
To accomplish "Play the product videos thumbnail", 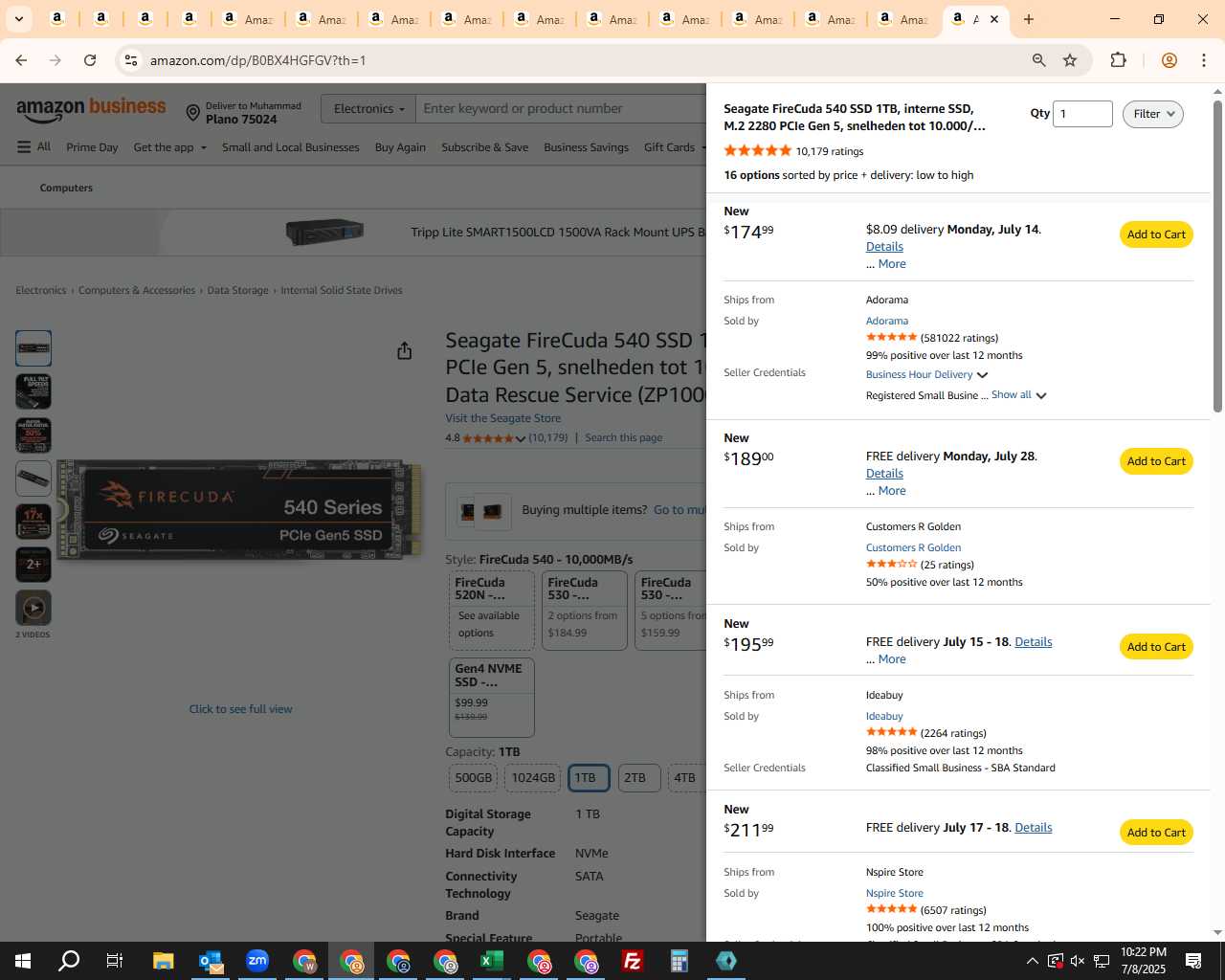I will [33, 608].
